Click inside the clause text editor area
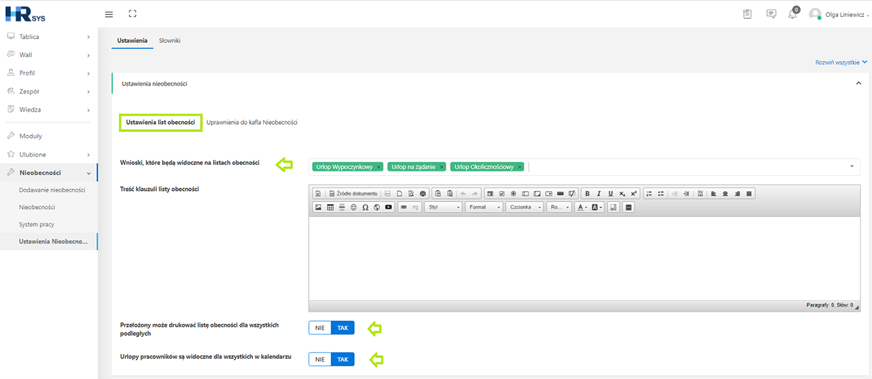872x379 pixels. [x=584, y=258]
